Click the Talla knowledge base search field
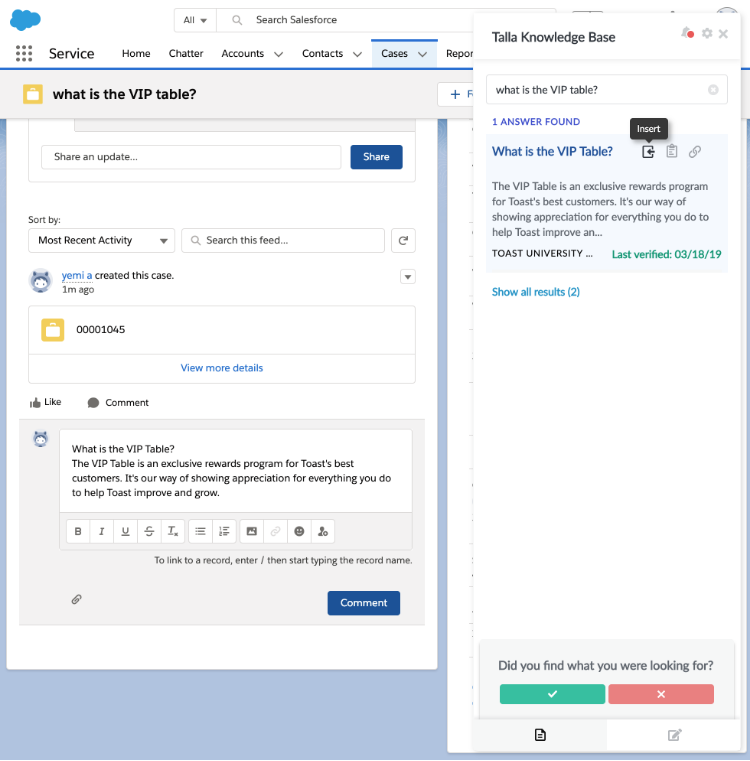750x761 pixels. click(x=607, y=90)
